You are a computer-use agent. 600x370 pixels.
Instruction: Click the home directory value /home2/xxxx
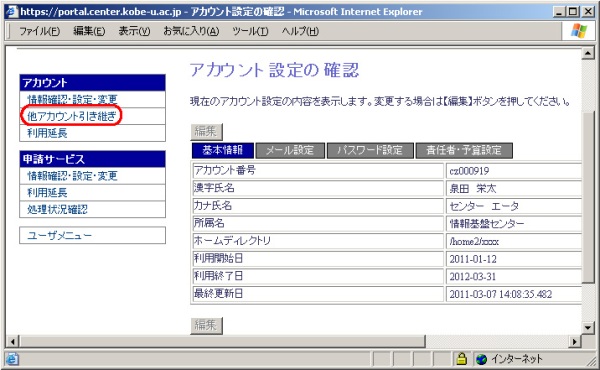(474, 241)
